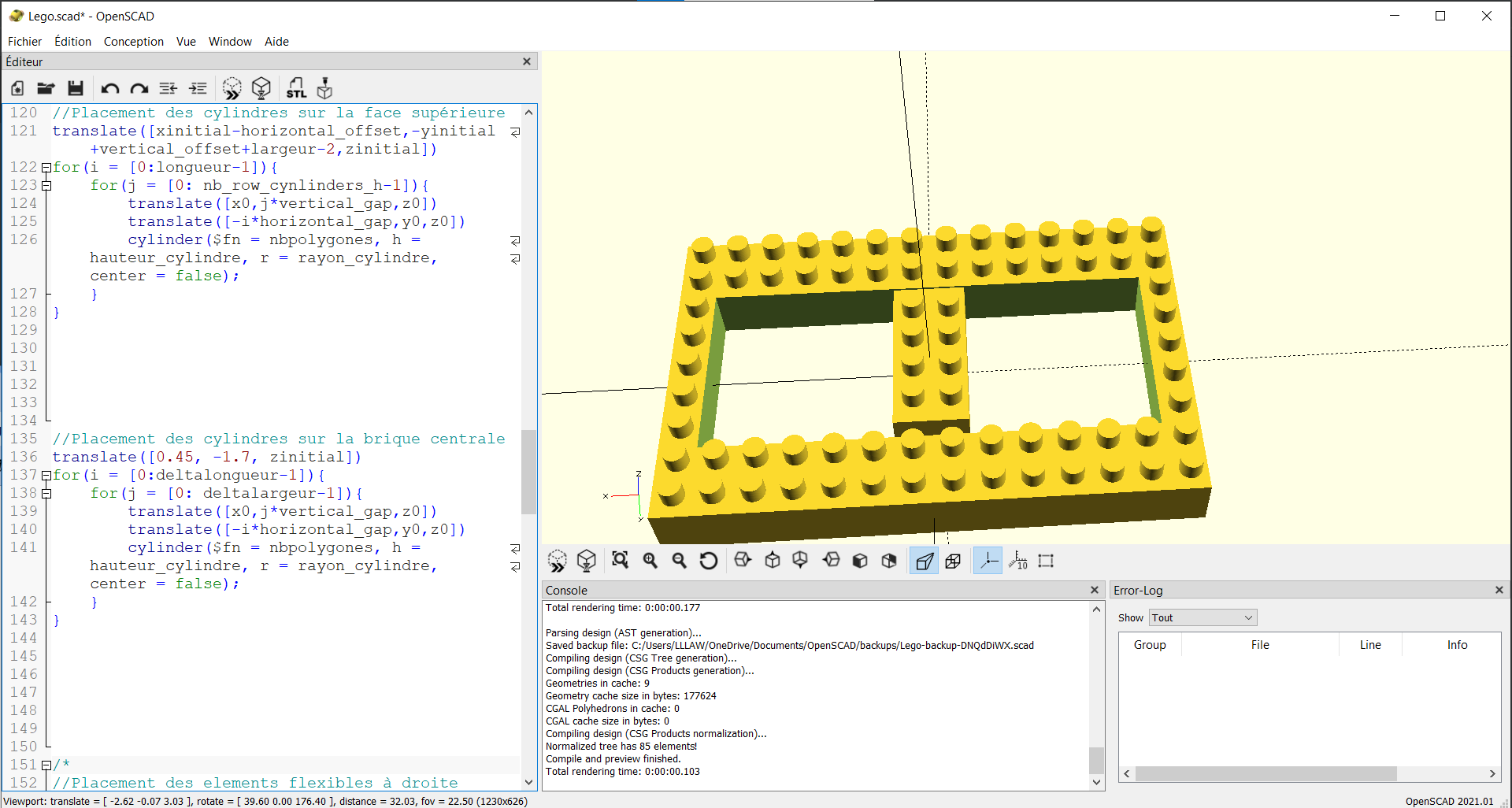1512x808 pixels.
Task: Close the Console panel
Action: click(1094, 590)
